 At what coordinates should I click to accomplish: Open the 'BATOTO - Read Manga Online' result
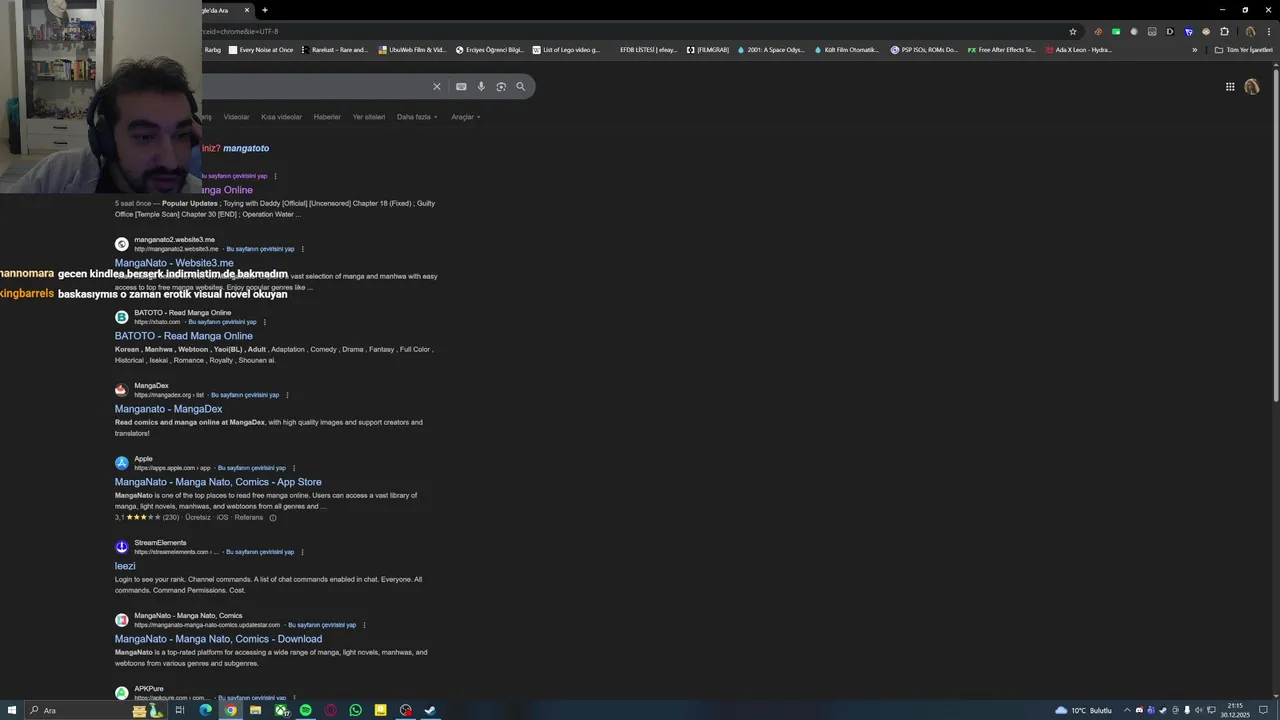[184, 336]
